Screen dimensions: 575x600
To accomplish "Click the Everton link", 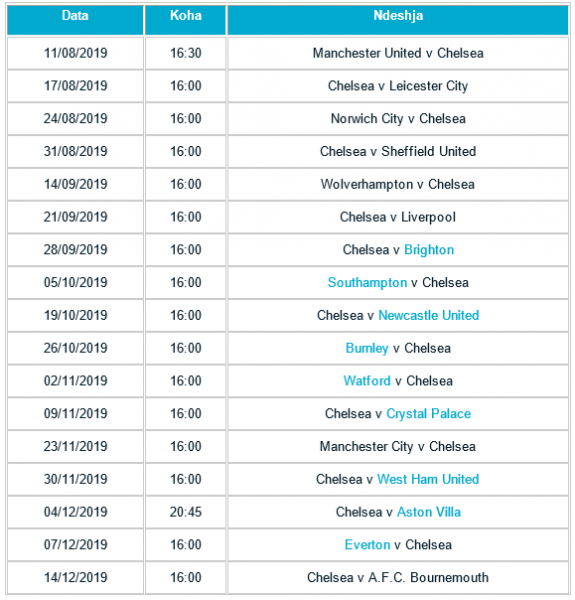I will [367, 545].
